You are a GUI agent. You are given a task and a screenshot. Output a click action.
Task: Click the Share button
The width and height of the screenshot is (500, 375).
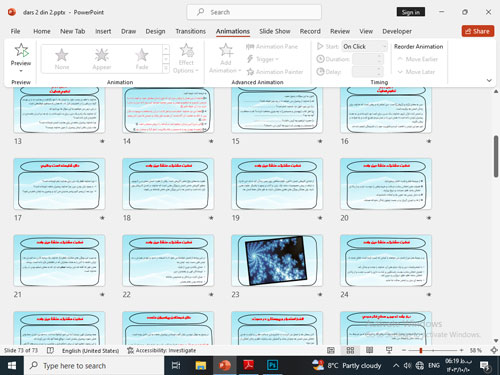tap(478, 31)
